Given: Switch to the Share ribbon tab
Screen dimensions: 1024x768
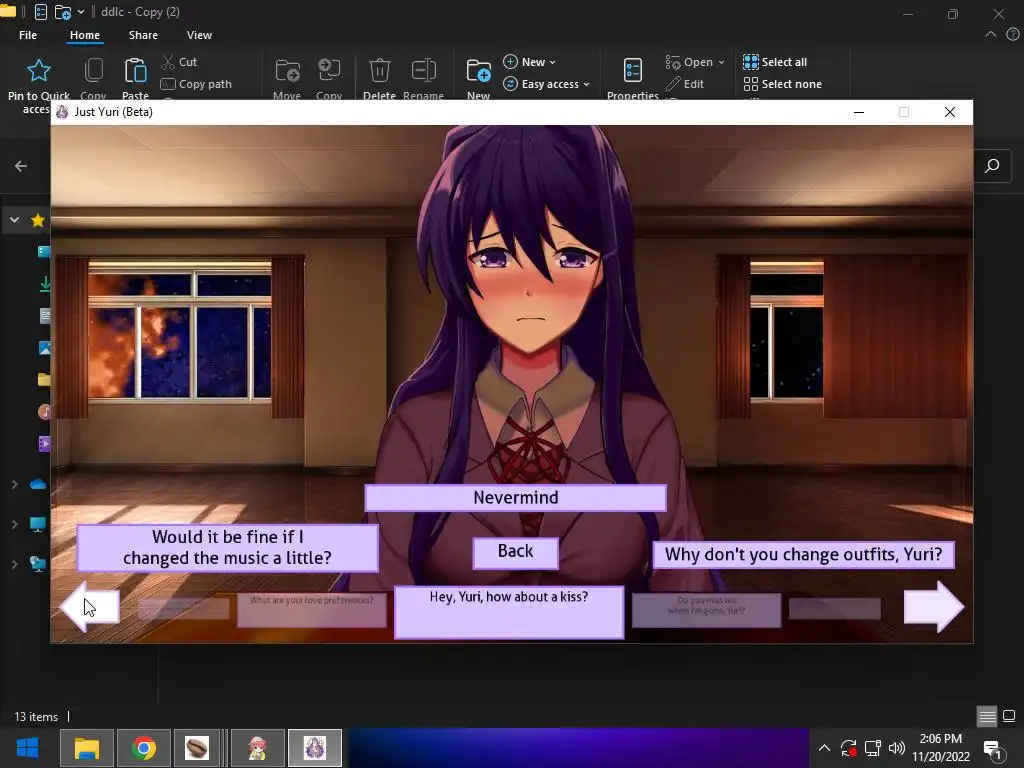Looking at the screenshot, I should [x=143, y=35].
